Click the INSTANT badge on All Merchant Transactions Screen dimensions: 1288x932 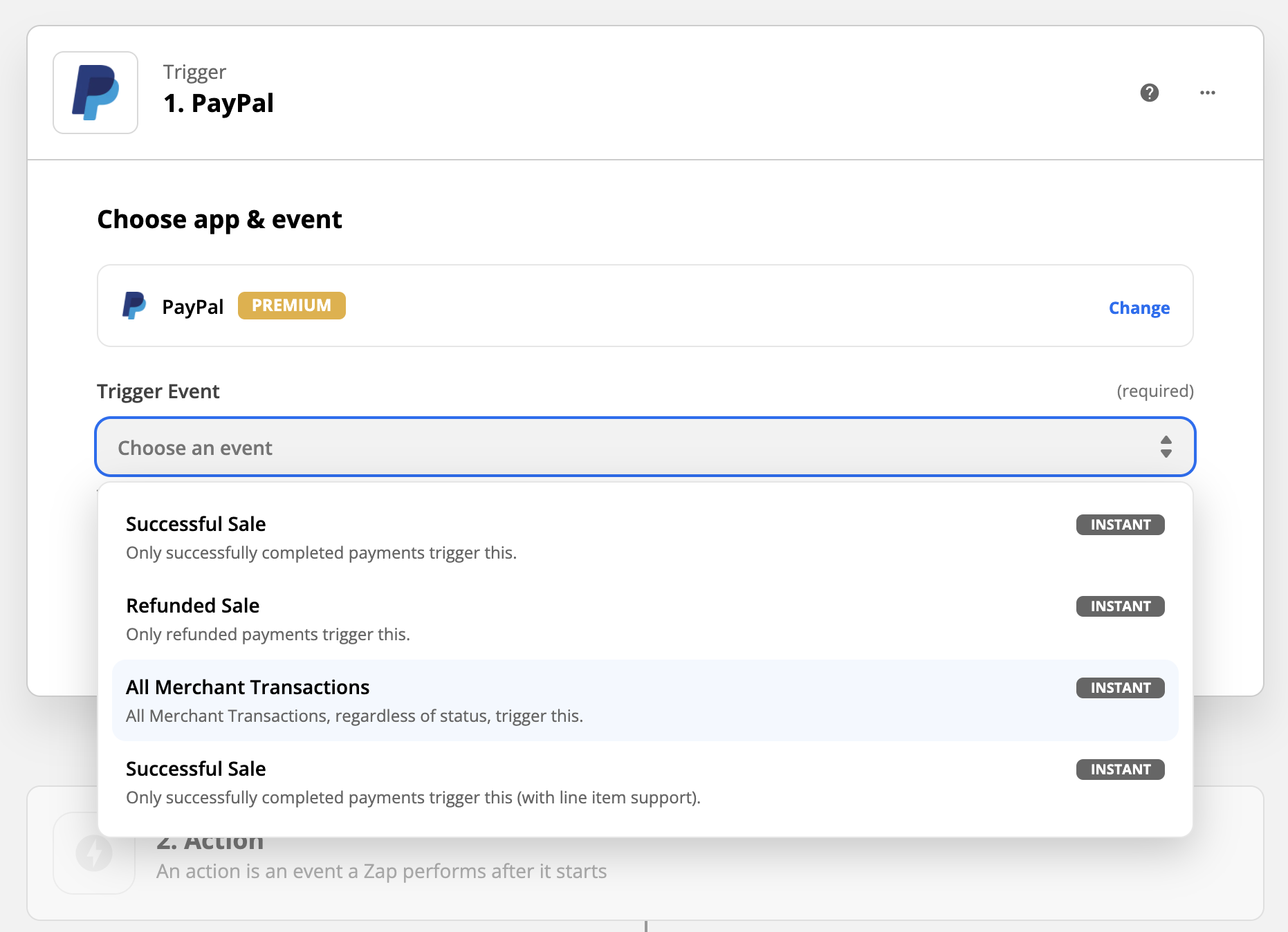pyautogui.click(x=1121, y=688)
